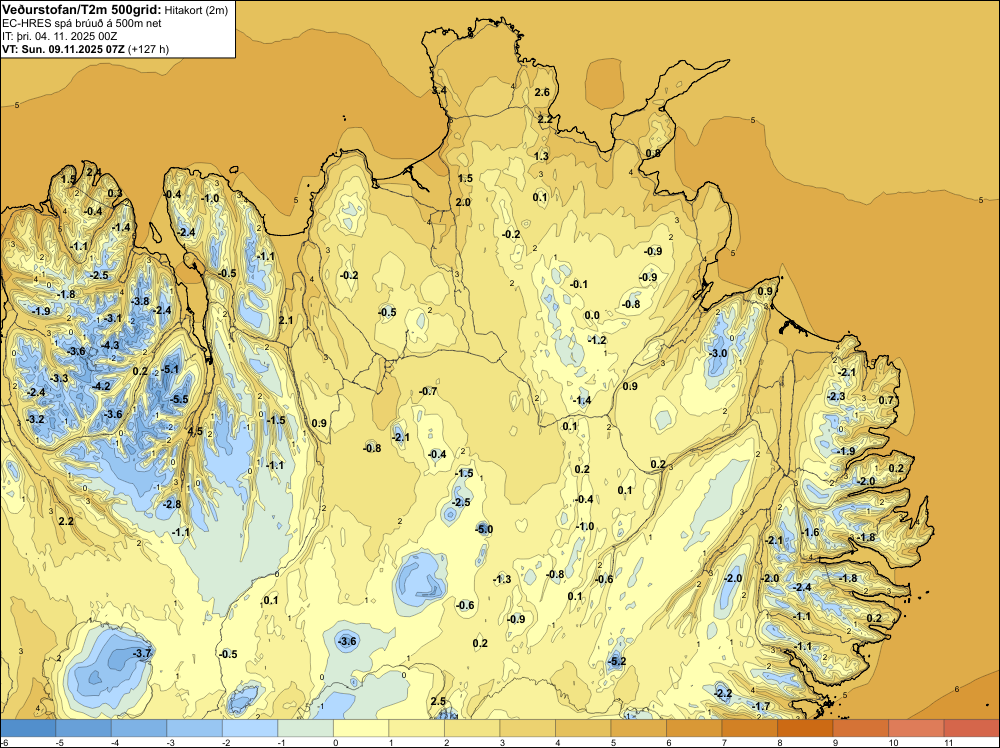Click the temperature value '-2.3'
The height and width of the screenshot is (748, 1000).
pyautogui.click(x=836, y=396)
